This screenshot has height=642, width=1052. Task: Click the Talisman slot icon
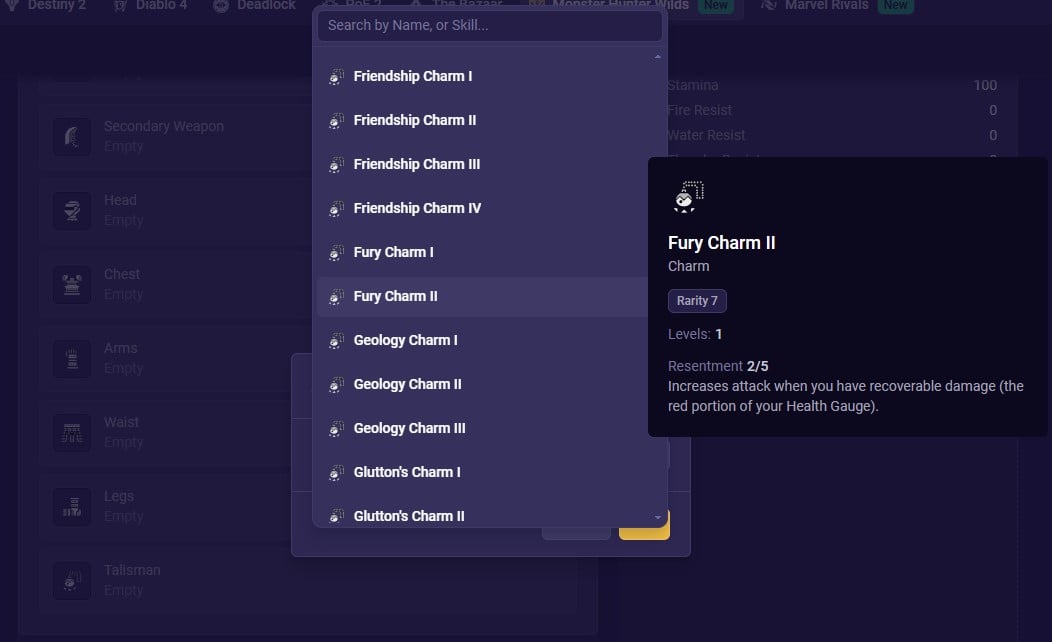[x=72, y=580]
